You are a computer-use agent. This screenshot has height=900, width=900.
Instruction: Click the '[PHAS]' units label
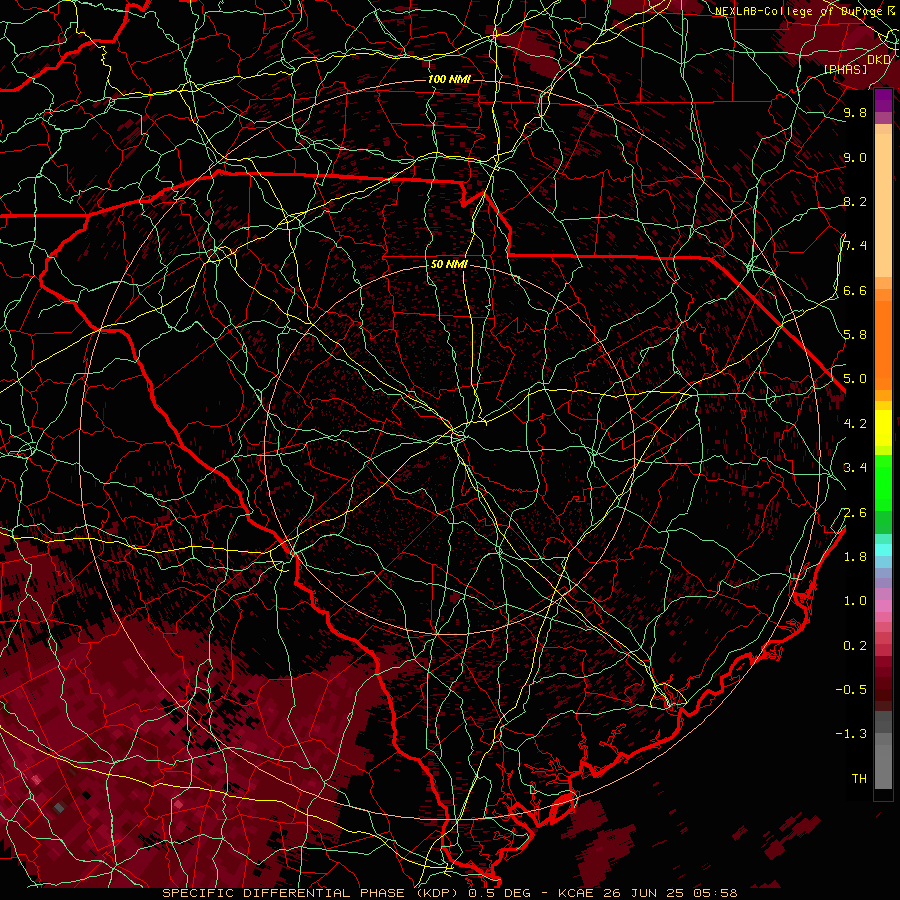pyautogui.click(x=845, y=69)
